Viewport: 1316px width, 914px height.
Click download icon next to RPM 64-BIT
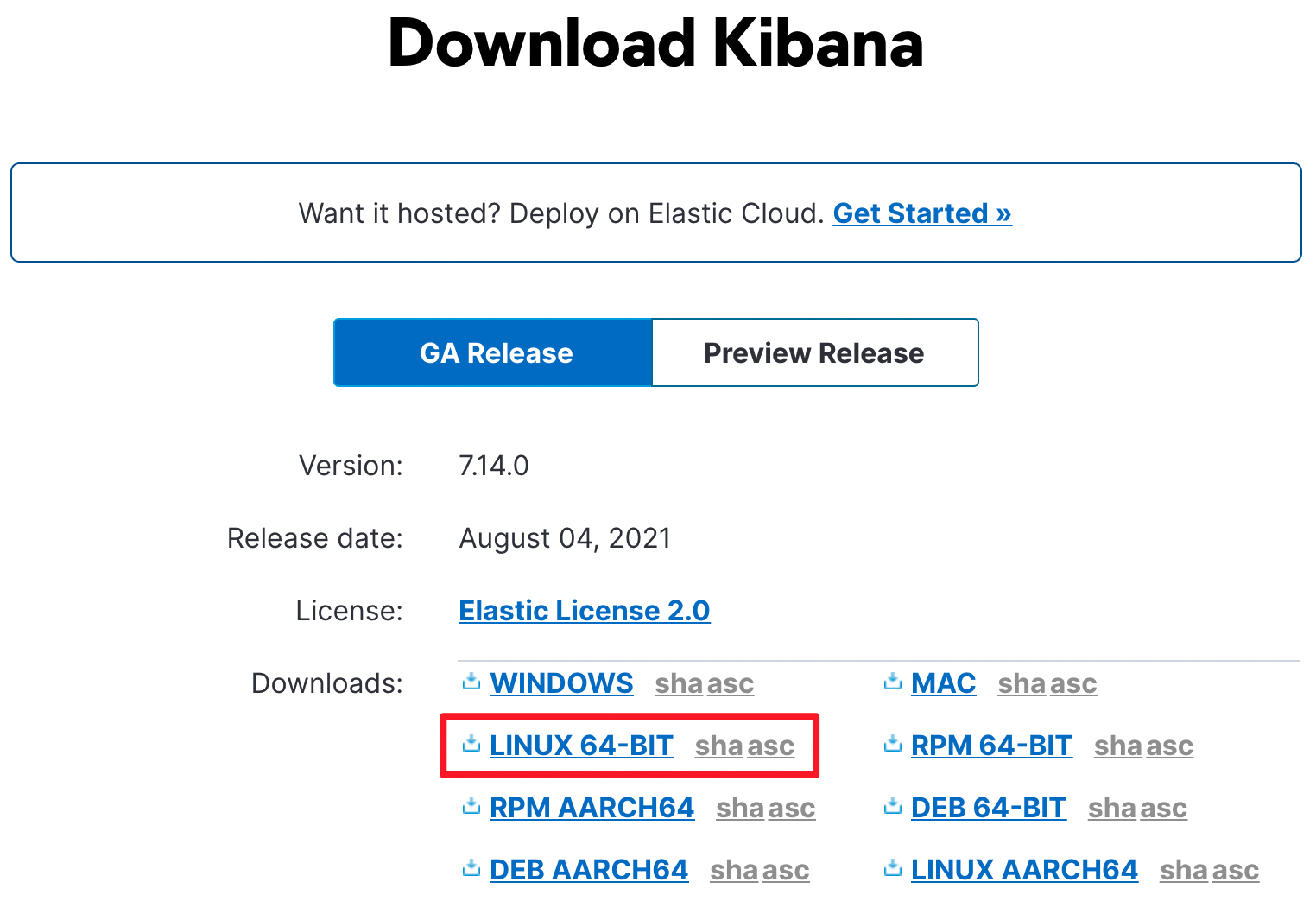pyautogui.click(x=892, y=745)
